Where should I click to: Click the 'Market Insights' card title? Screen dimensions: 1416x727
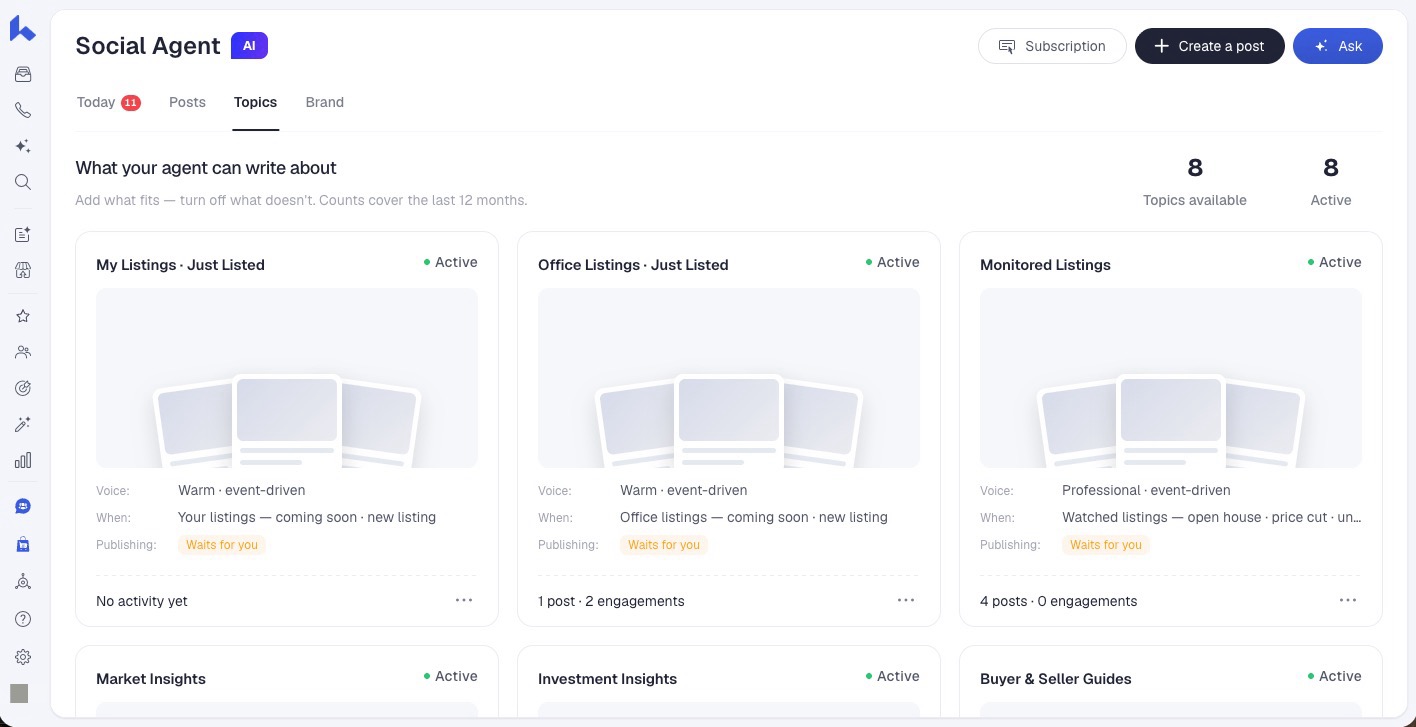tap(151, 679)
